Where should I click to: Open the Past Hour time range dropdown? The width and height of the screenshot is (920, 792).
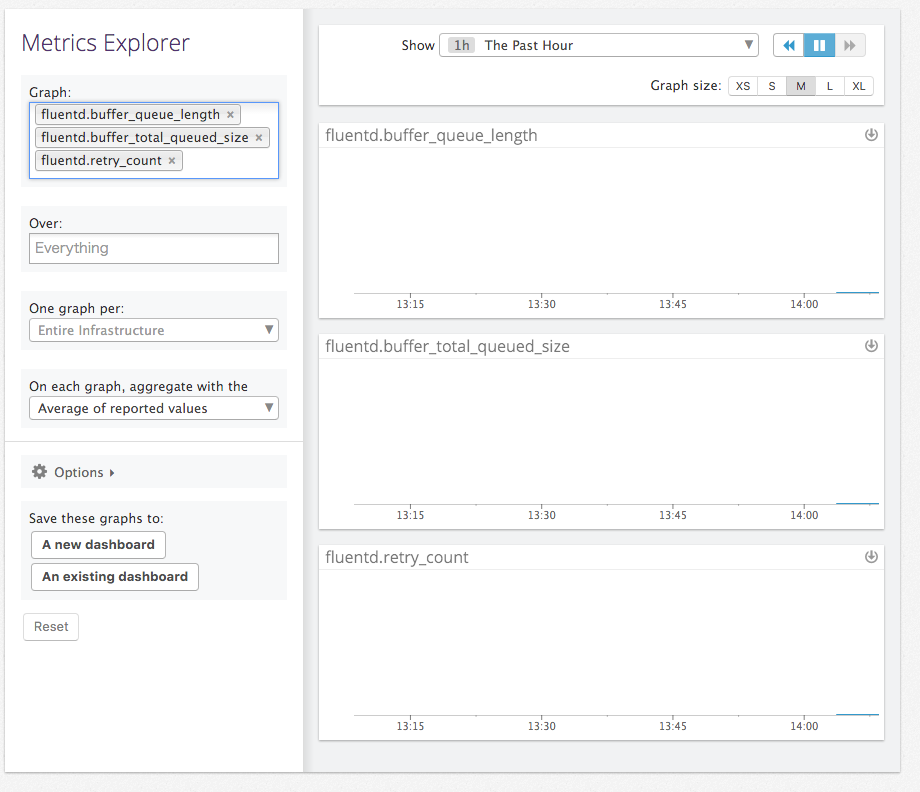pyautogui.click(x=598, y=45)
